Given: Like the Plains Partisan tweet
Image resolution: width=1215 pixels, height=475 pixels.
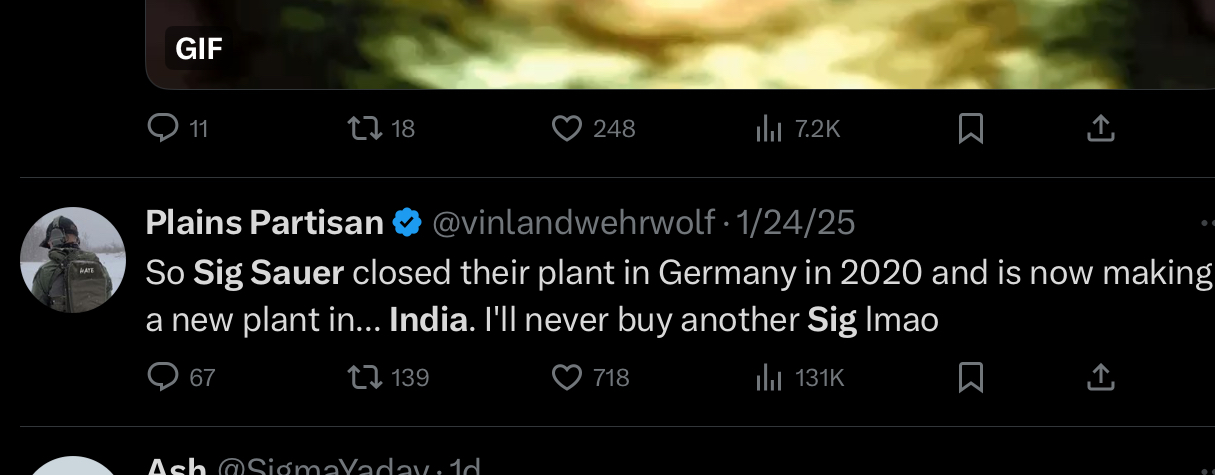Looking at the screenshot, I should click(567, 377).
